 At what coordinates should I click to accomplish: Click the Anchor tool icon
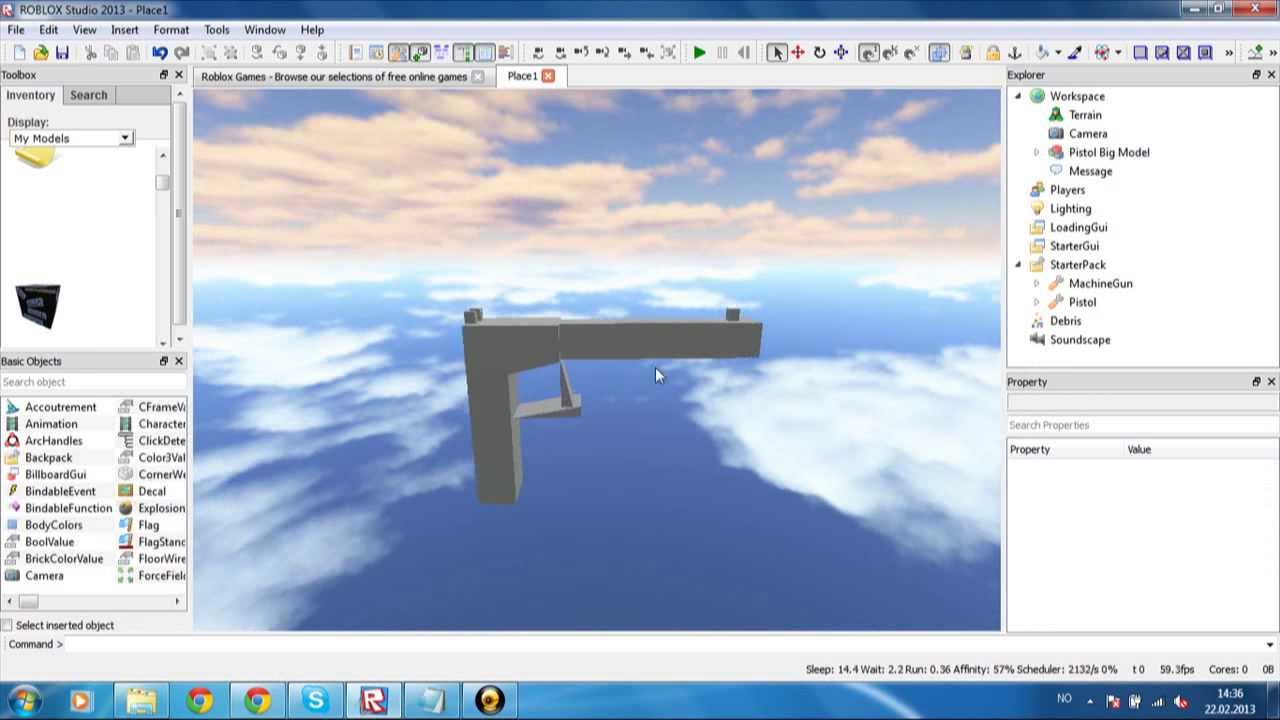[1015, 53]
